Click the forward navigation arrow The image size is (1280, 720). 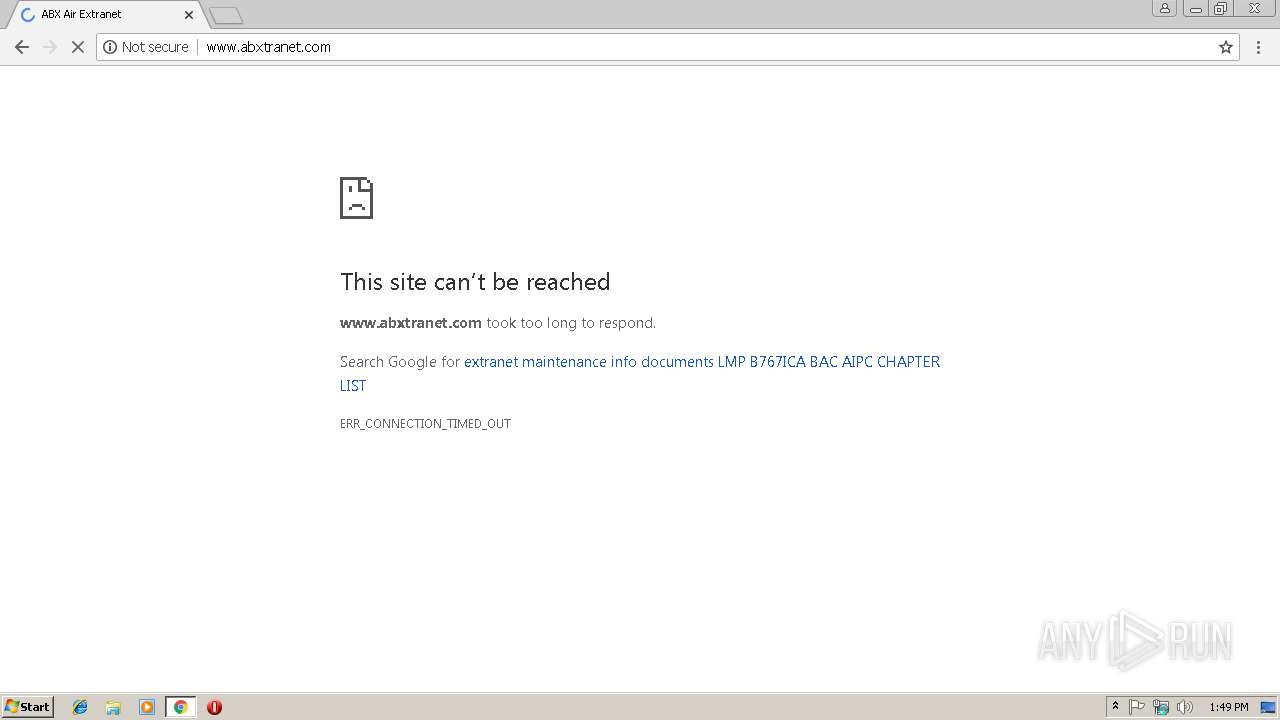click(50, 47)
